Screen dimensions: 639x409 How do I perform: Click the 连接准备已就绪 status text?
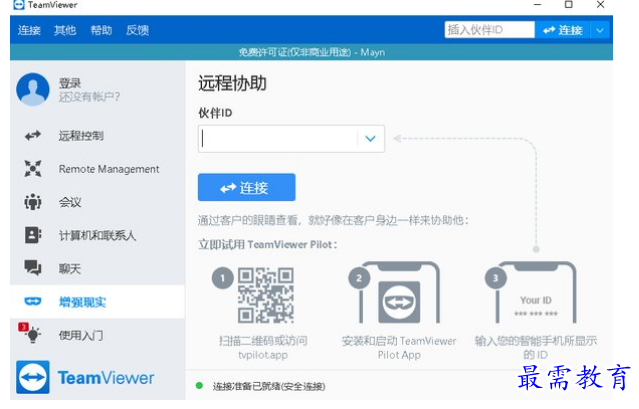click(x=269, y=386)
